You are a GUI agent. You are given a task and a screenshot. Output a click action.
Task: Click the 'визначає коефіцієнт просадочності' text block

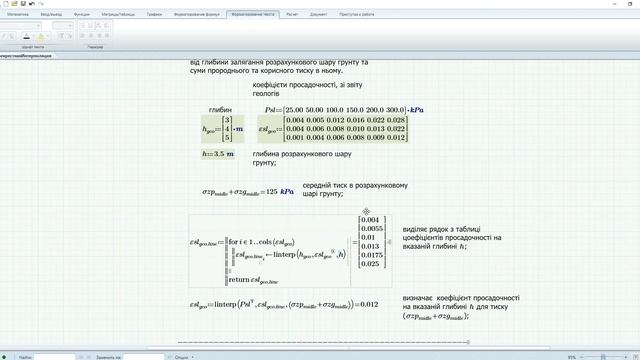coord(461,307)
